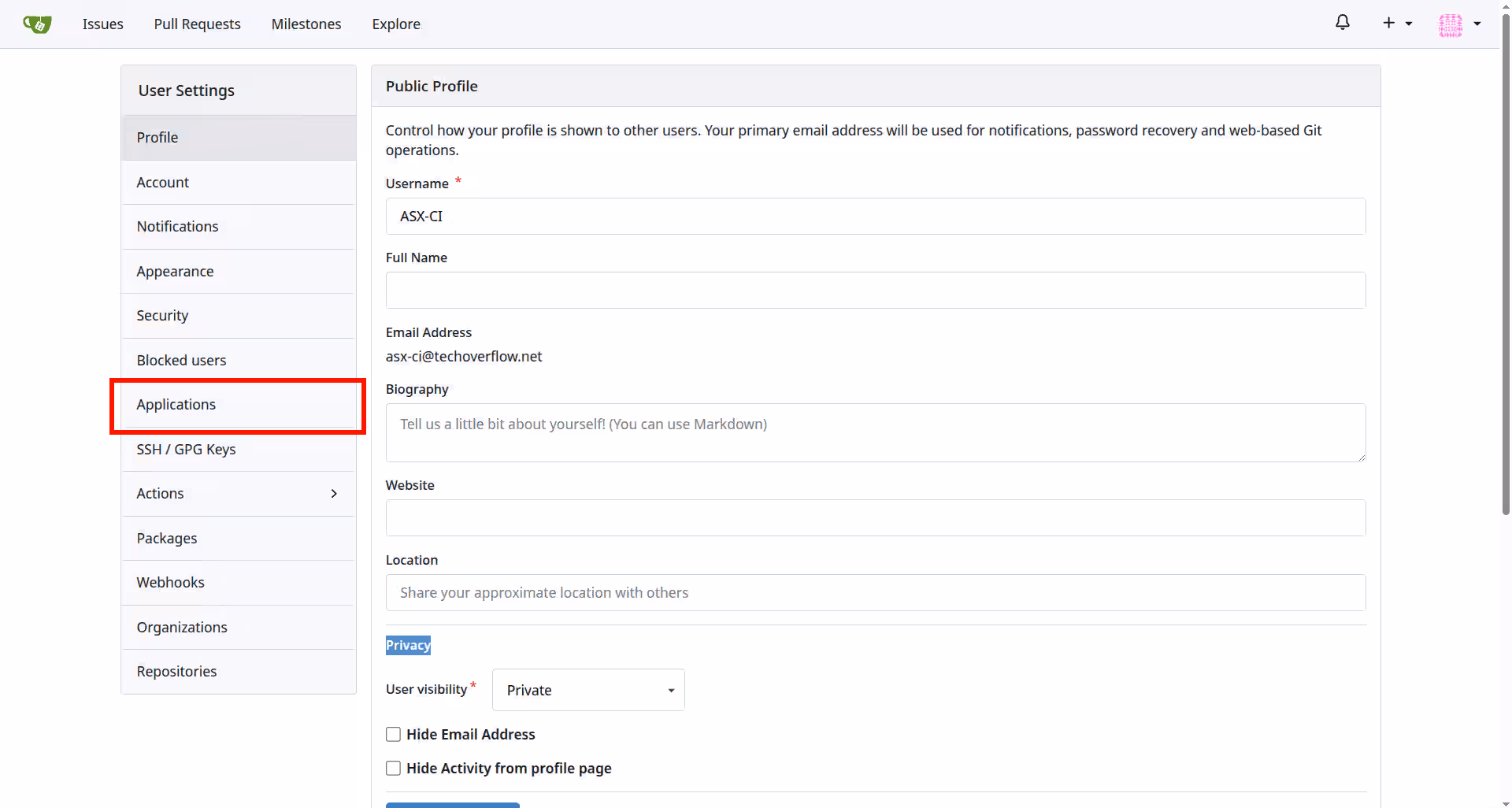The height and width of the screenshot is (808, 1512).
Task: Go to Security settings
Action: point(162,315)
